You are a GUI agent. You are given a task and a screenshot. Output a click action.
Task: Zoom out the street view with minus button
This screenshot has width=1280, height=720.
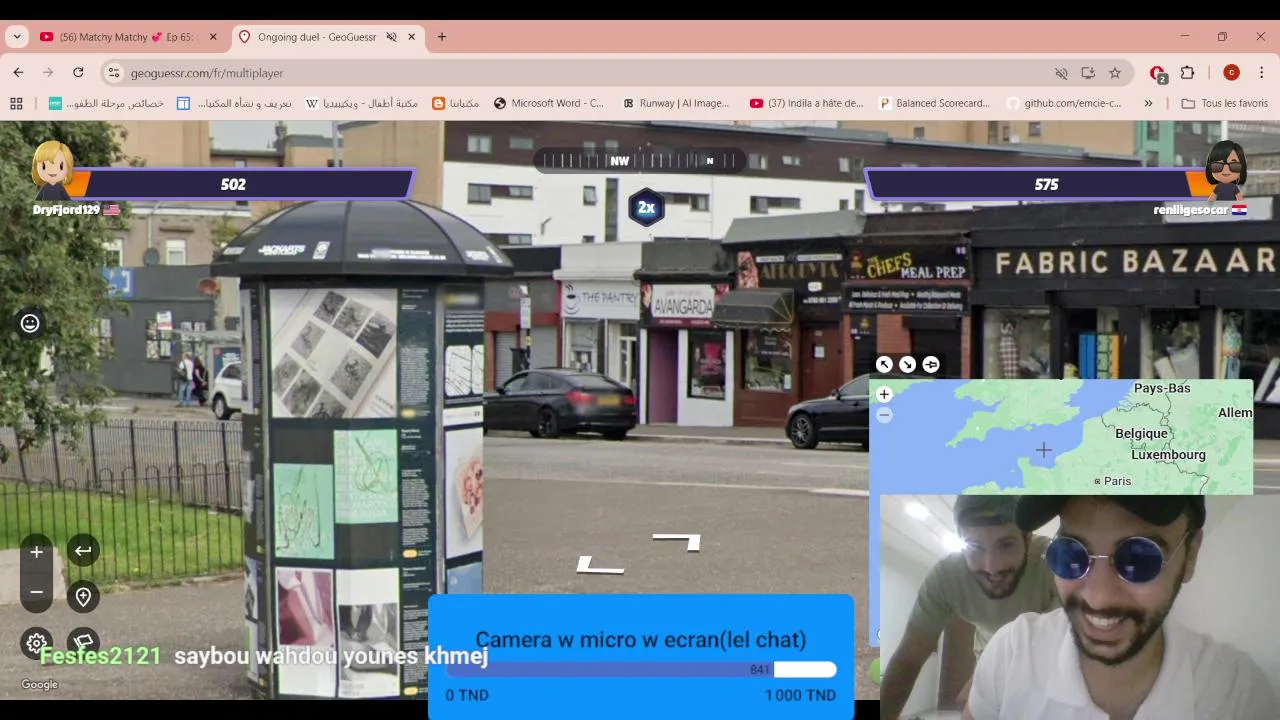[36, 592]
